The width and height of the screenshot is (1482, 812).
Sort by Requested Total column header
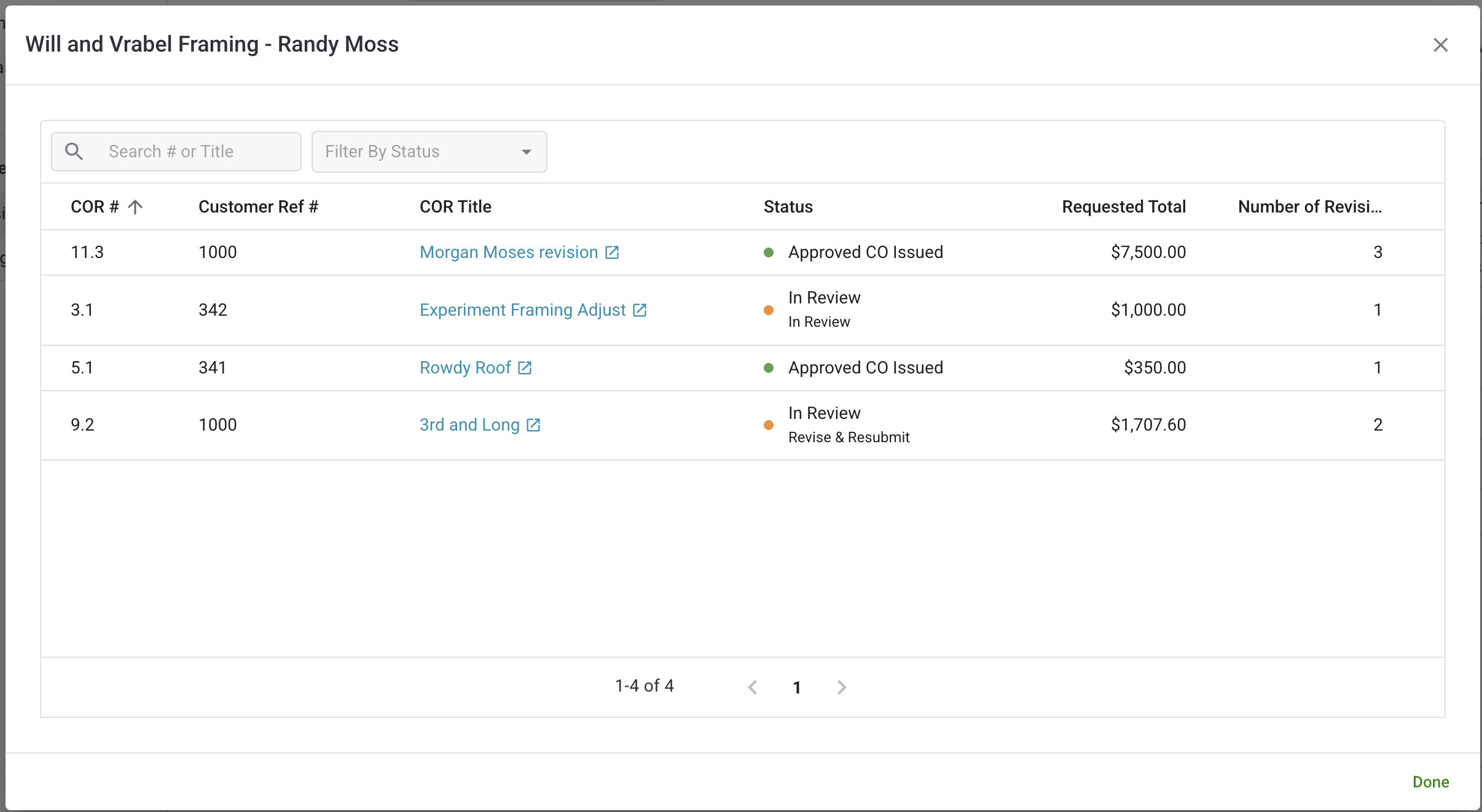pos(1123,207)
